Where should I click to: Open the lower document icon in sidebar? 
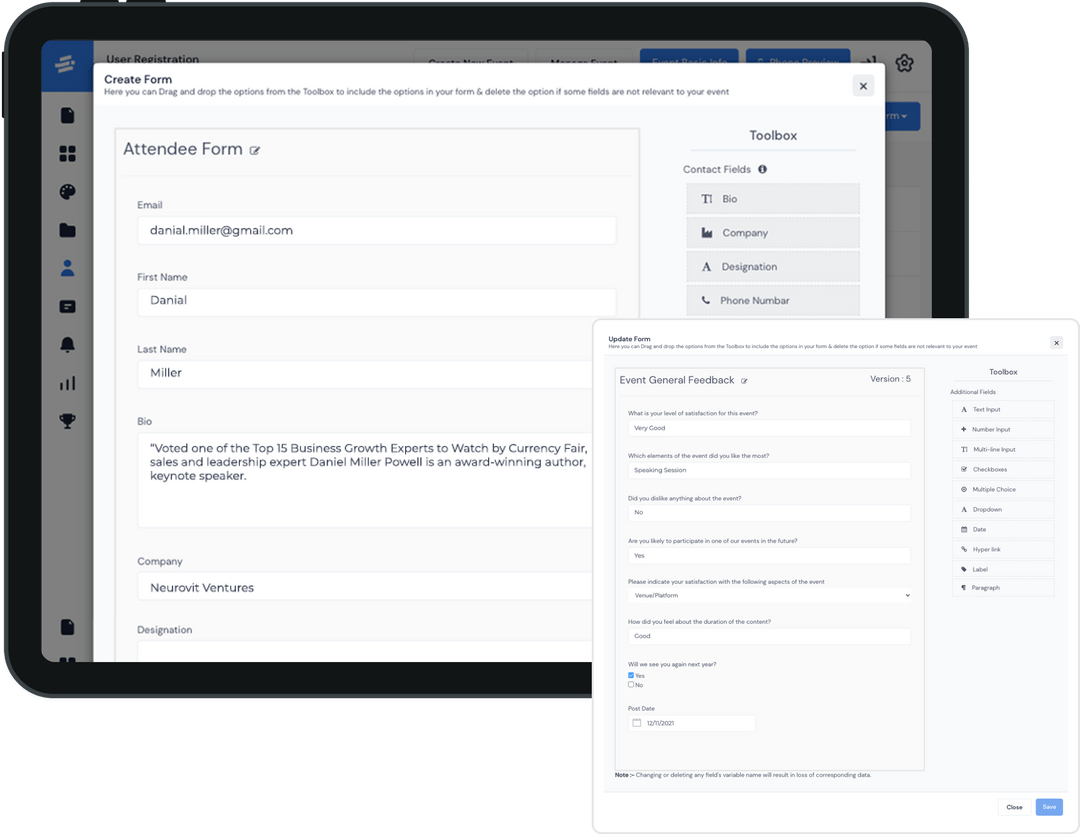coord(68,627)
